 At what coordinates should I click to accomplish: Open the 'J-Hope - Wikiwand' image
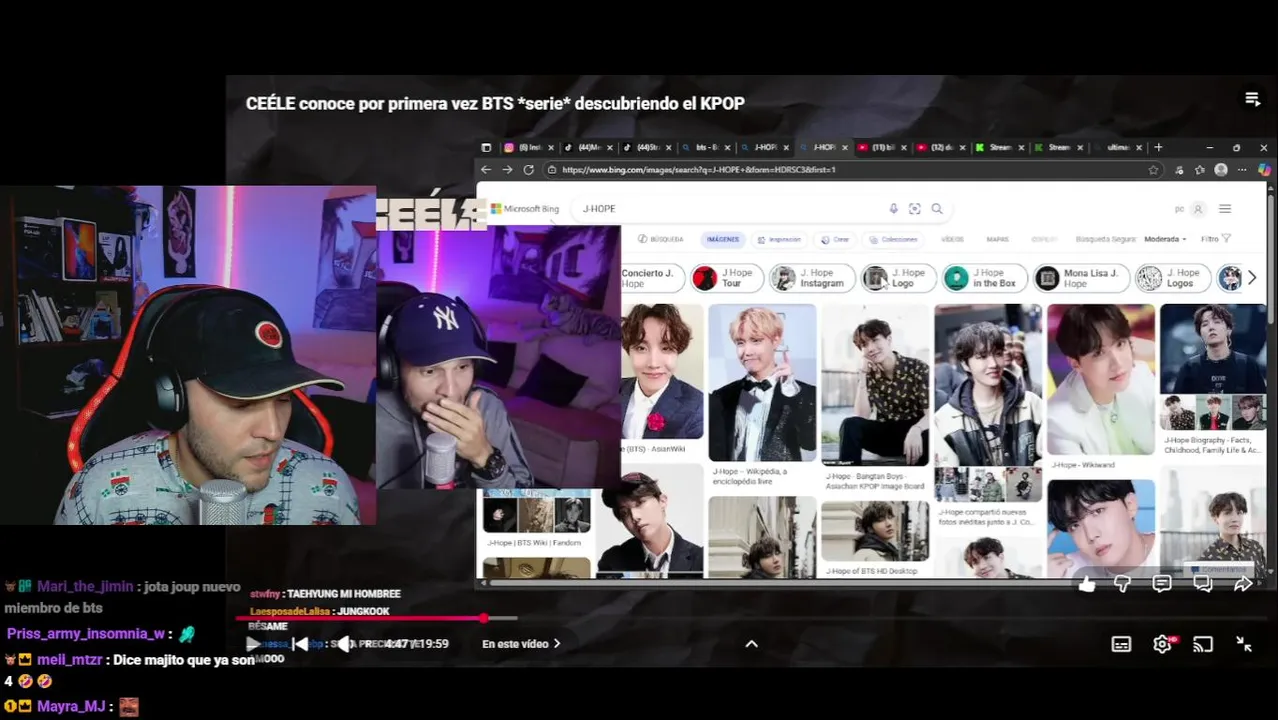(x=1100, y=380)
